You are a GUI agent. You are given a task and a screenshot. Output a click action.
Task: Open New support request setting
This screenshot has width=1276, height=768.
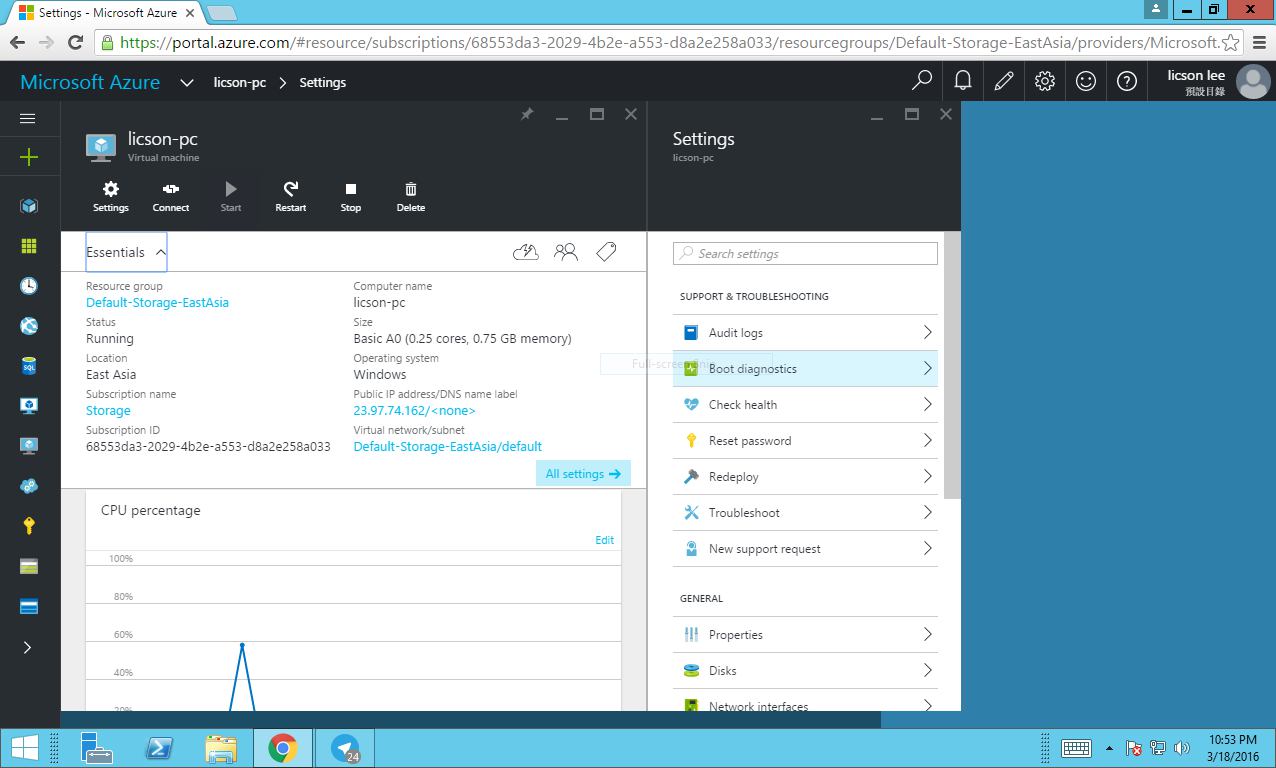click(805, 548)
